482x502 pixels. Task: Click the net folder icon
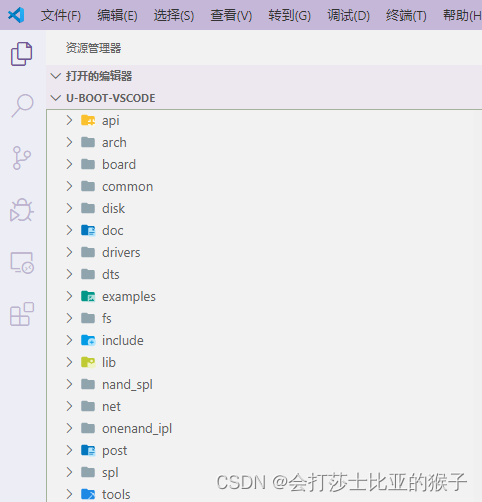coord(88,406)
